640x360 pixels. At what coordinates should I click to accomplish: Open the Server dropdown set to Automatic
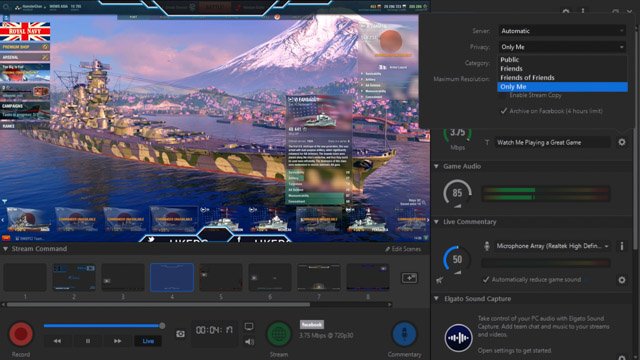(x=562, y=31)
